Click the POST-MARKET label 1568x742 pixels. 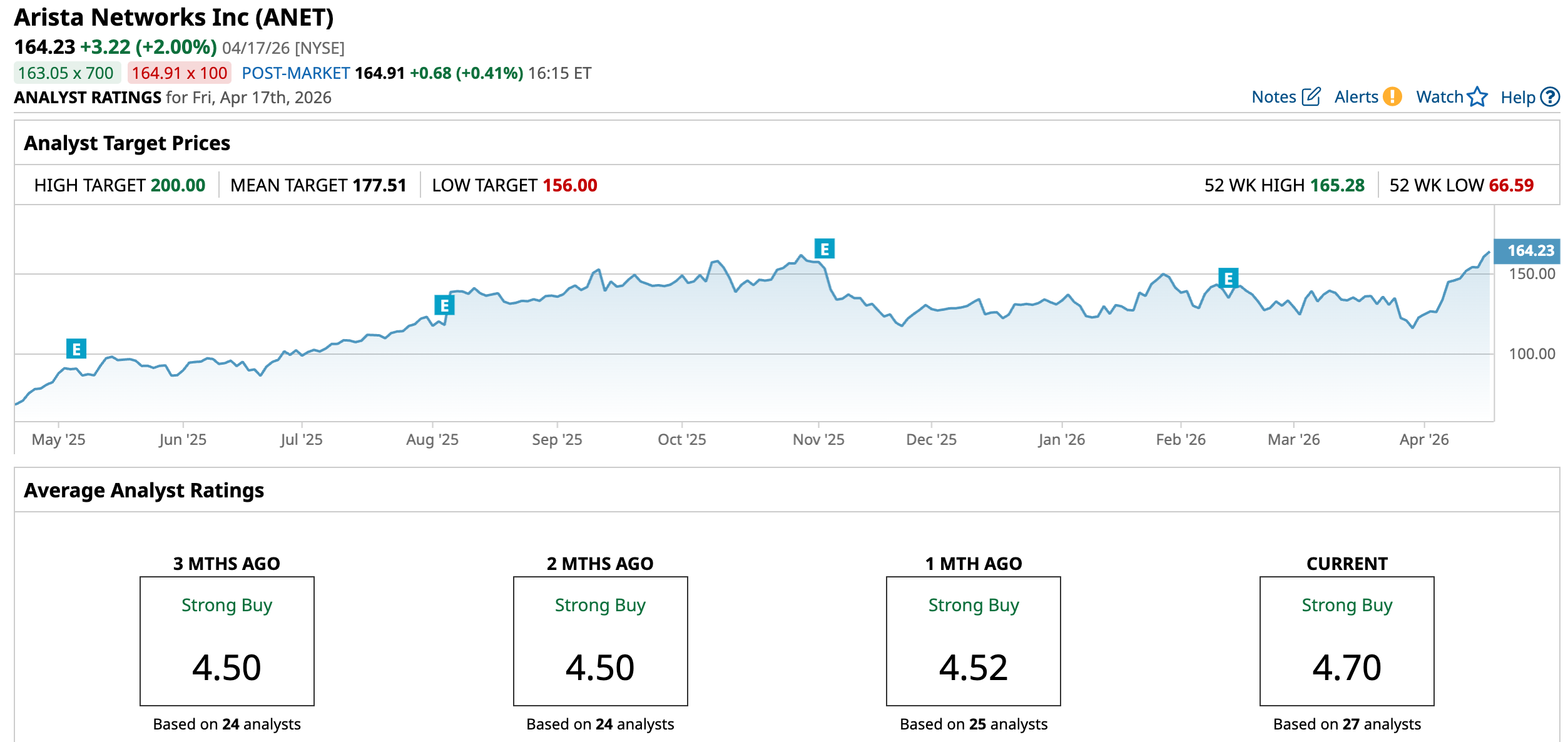[x=295, y=73]
